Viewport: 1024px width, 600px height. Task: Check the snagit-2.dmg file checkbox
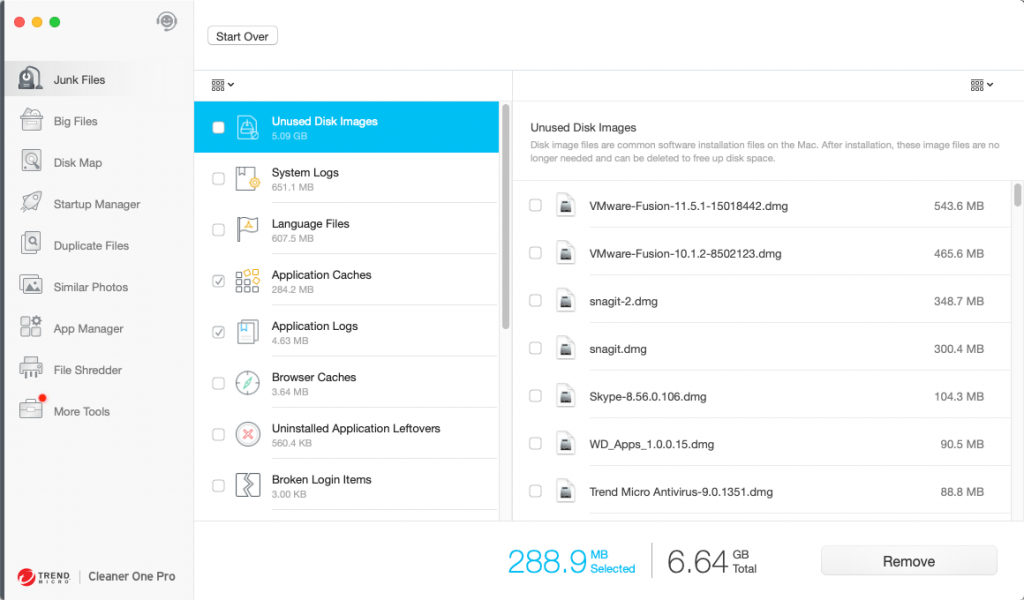click(x=535, y=301)
